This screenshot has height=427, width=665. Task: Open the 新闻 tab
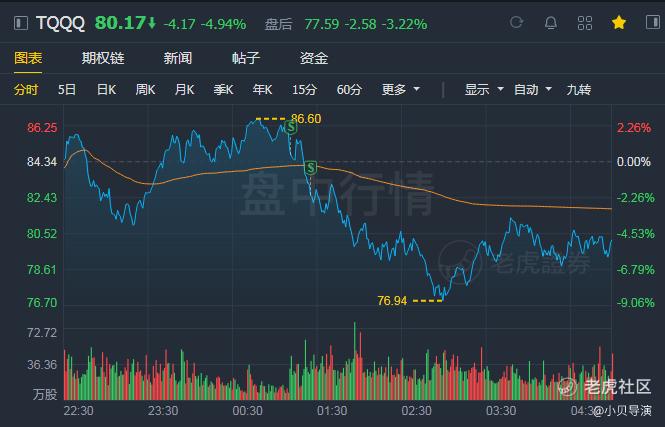(178, 58)
